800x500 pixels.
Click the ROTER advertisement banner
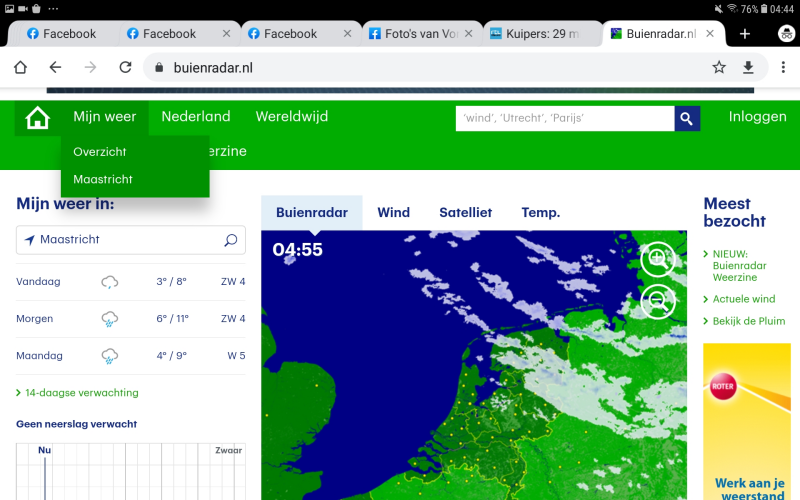[x=747, y=421]
